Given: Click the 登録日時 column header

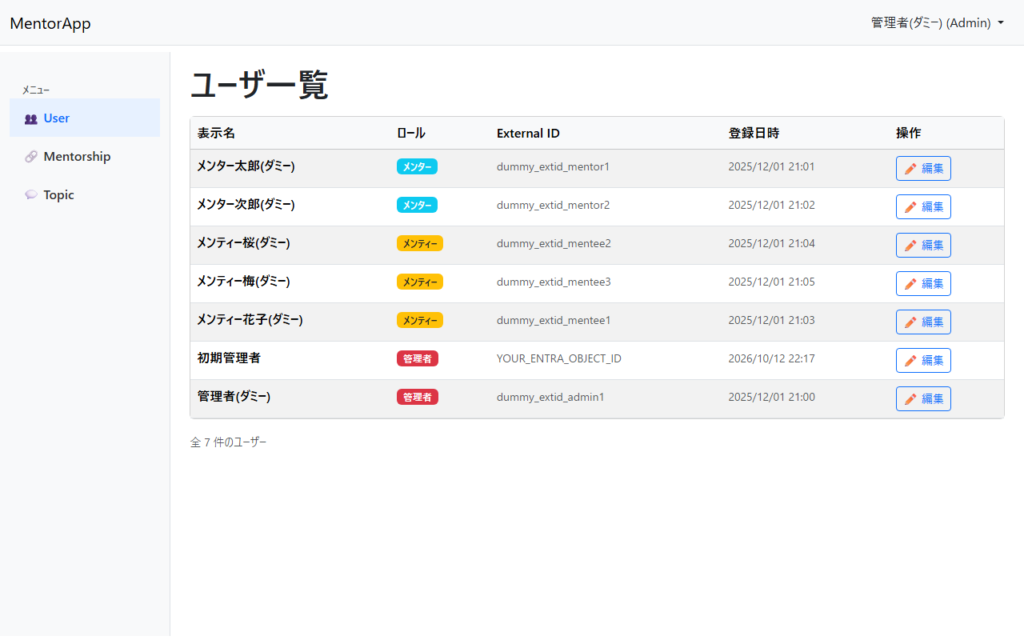Looking at the screenshot, I should pos(754,133).
